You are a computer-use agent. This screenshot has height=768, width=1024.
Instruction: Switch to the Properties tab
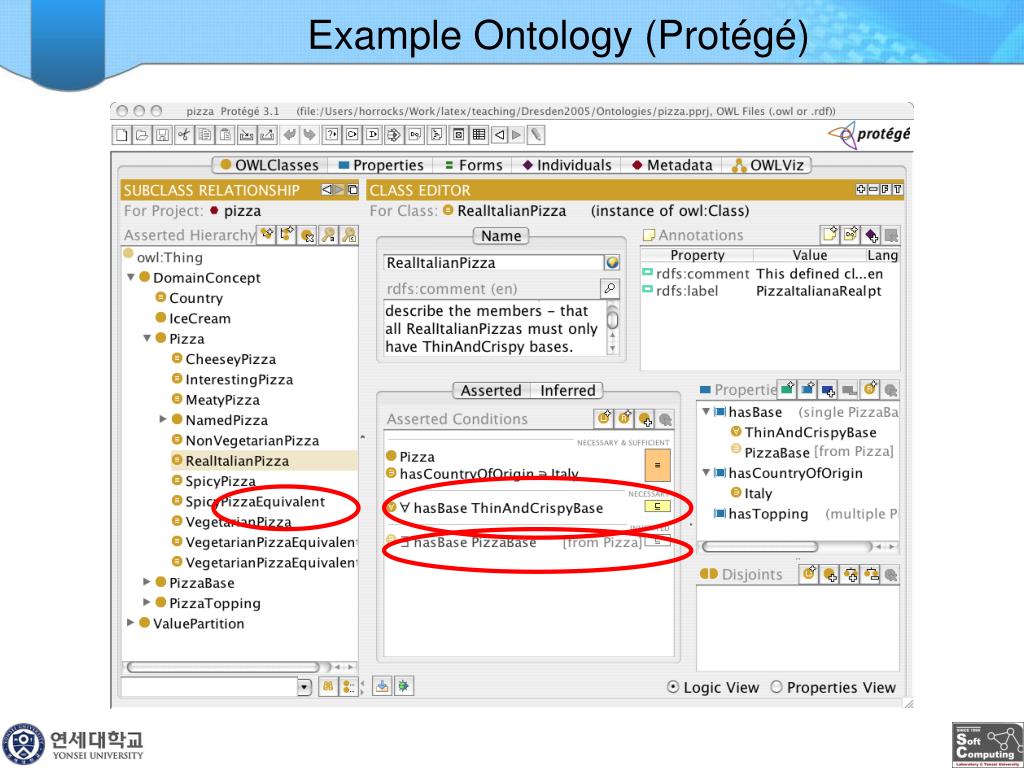coord(381,165)
